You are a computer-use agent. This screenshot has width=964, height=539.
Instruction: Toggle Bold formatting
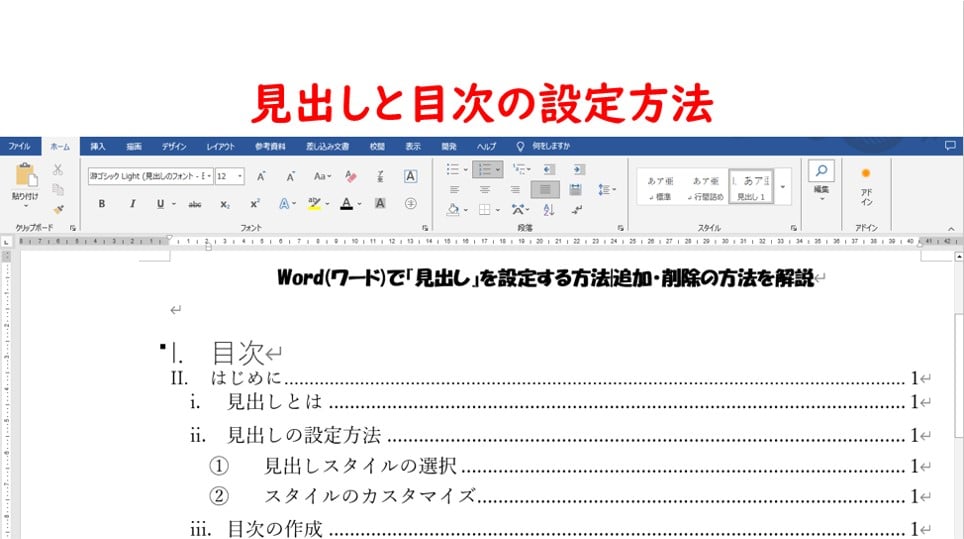click(x=101, y=204)
